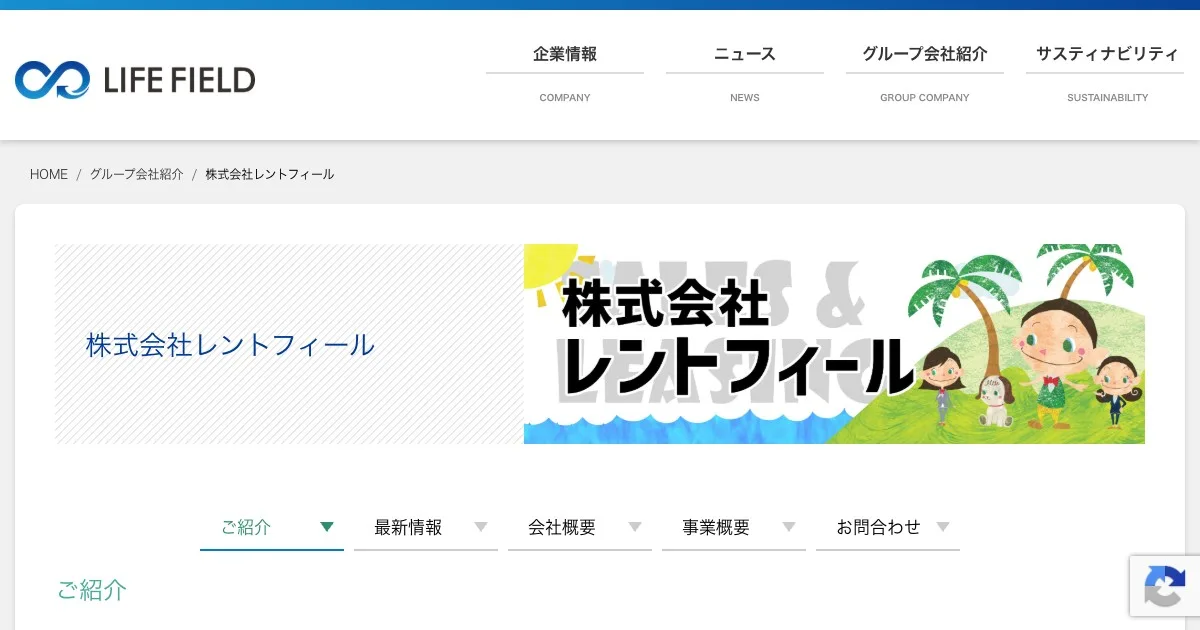Go to HOME breadcrumb link
This screenshot has width=1200, height=630.
click(49, 174)
